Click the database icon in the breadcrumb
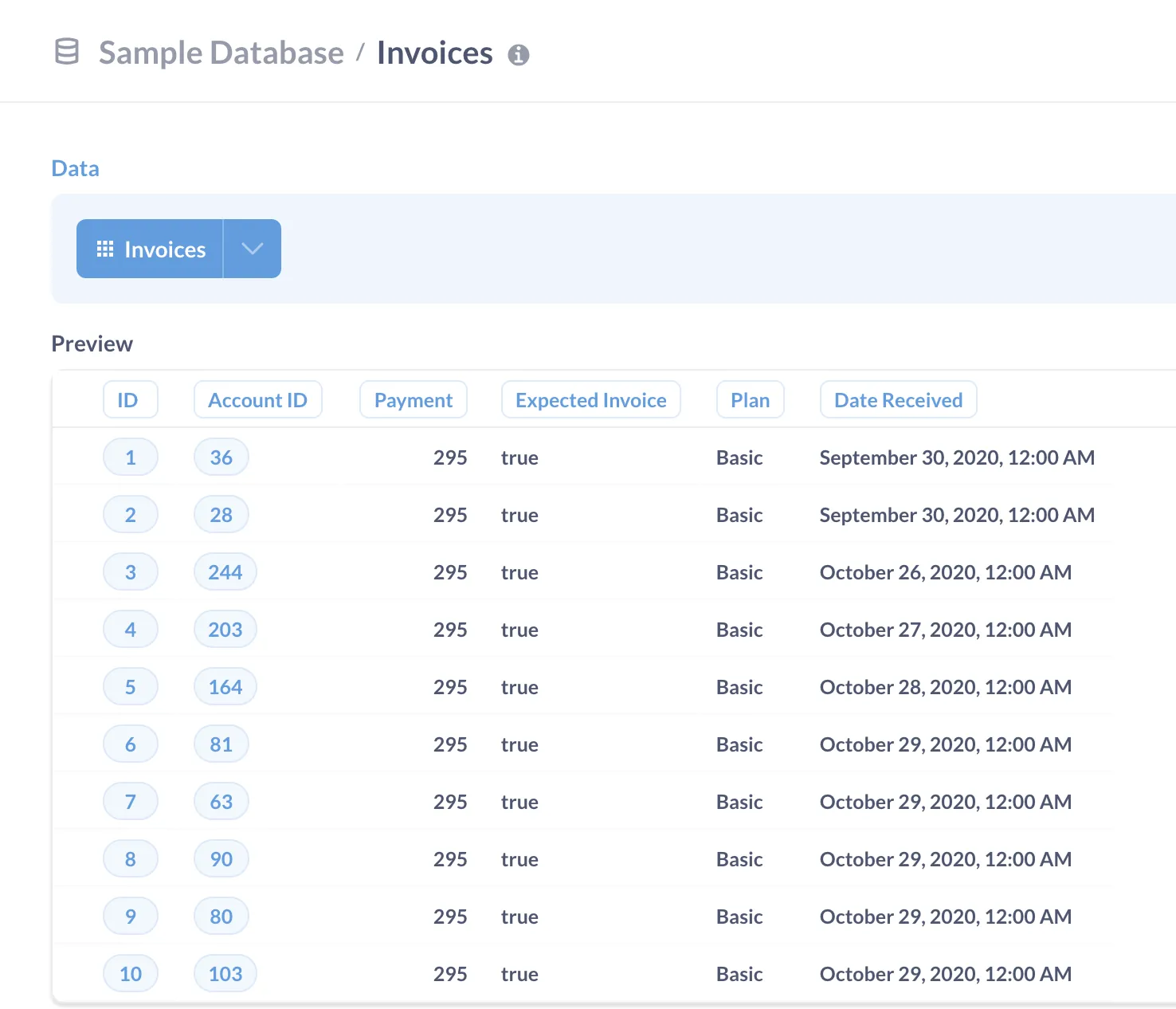 click(x=66, y=52)
